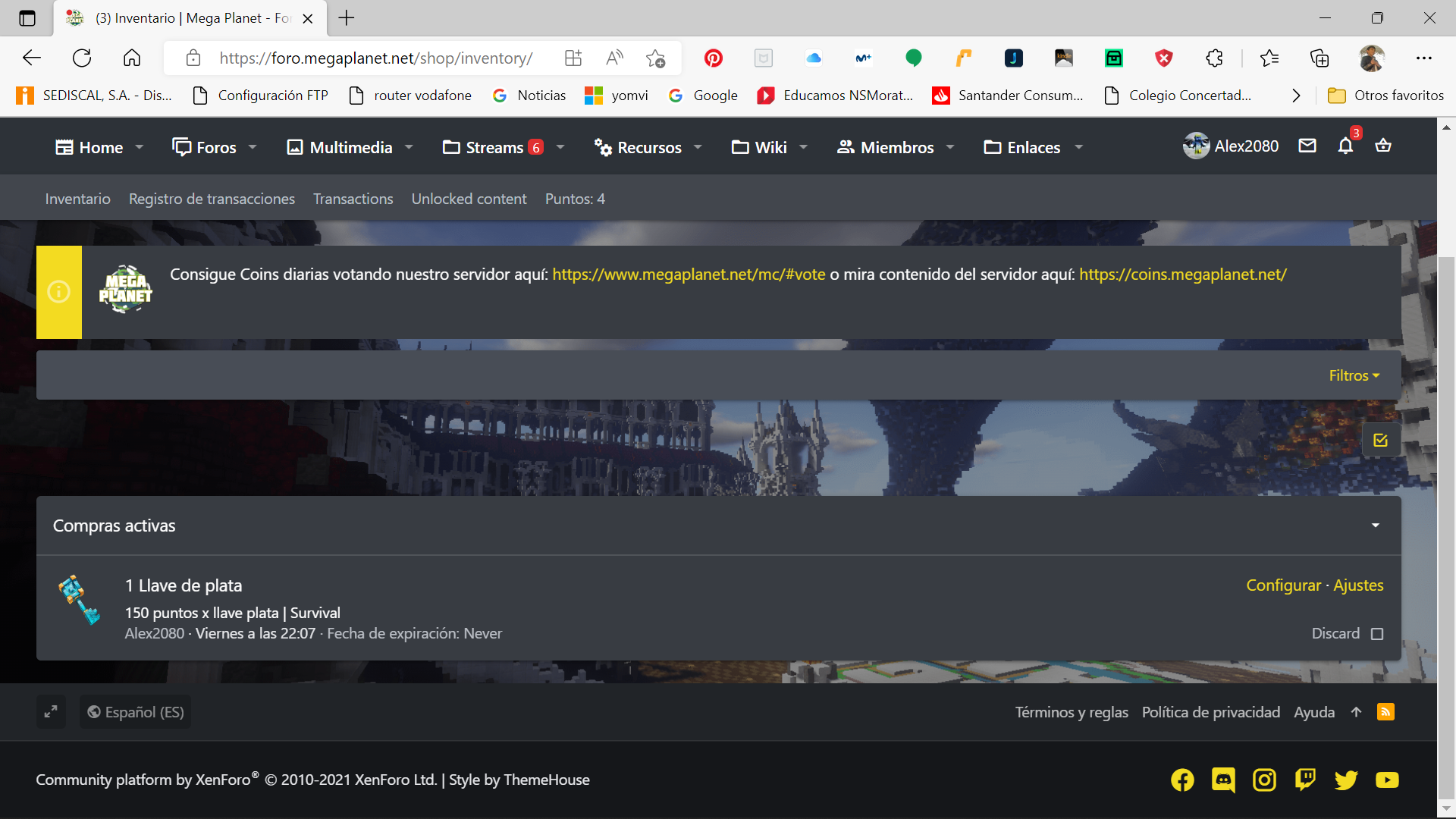Open the Discord footer icon
The height and width of the screenshot is (819, 1456).
[x=1223, y=780]
